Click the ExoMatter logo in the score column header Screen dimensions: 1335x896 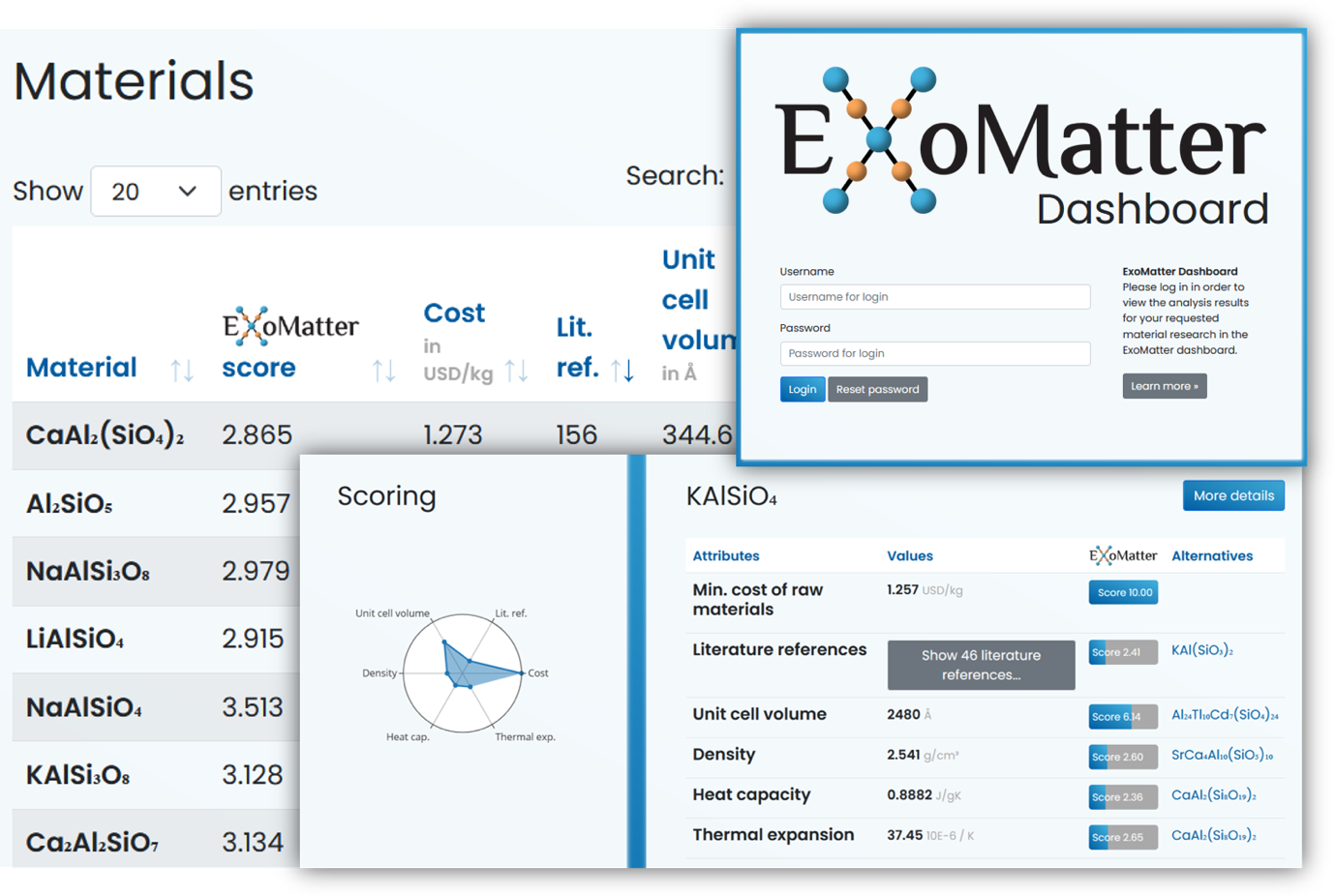(291, 325)
